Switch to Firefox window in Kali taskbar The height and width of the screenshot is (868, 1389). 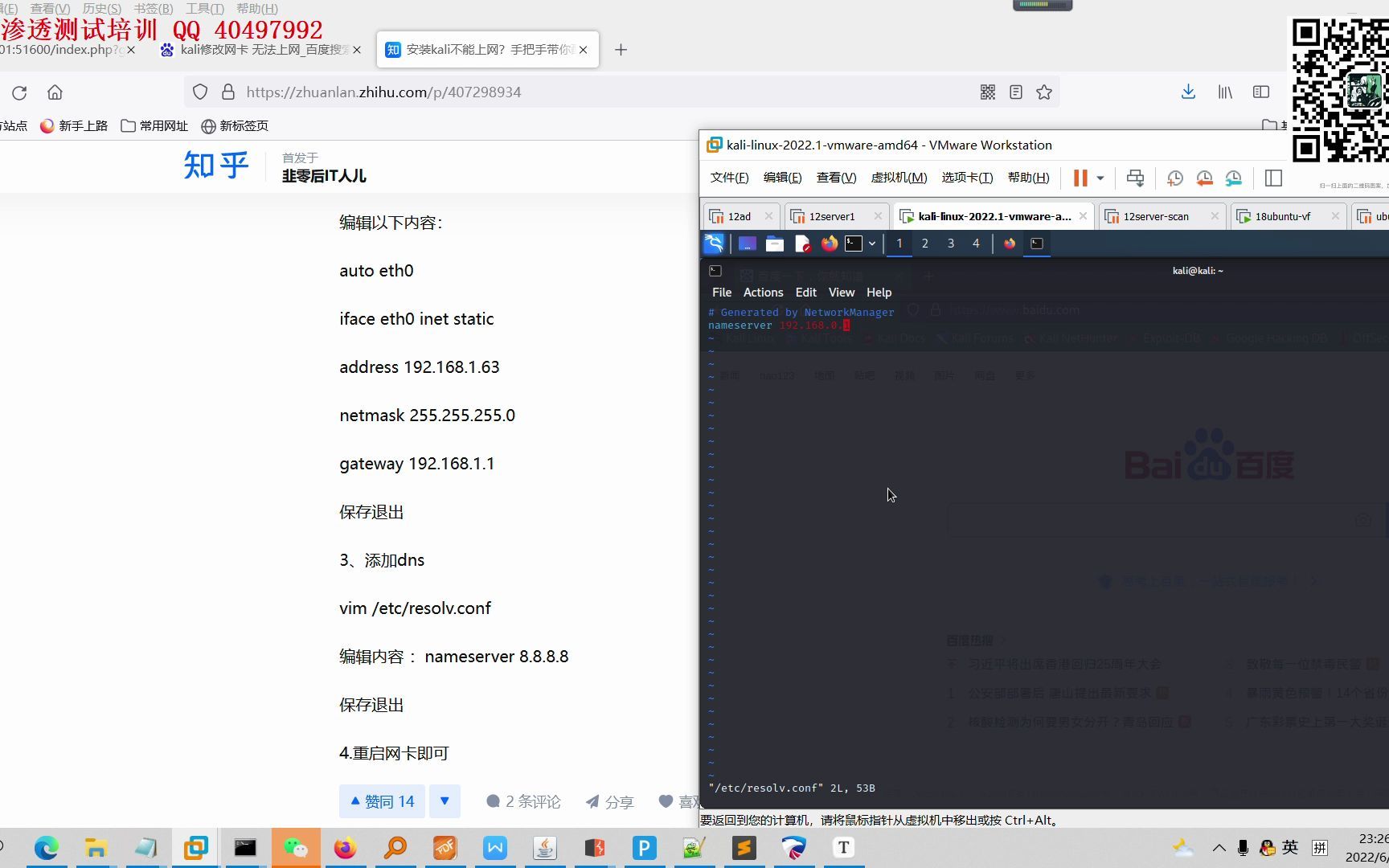1010,244
